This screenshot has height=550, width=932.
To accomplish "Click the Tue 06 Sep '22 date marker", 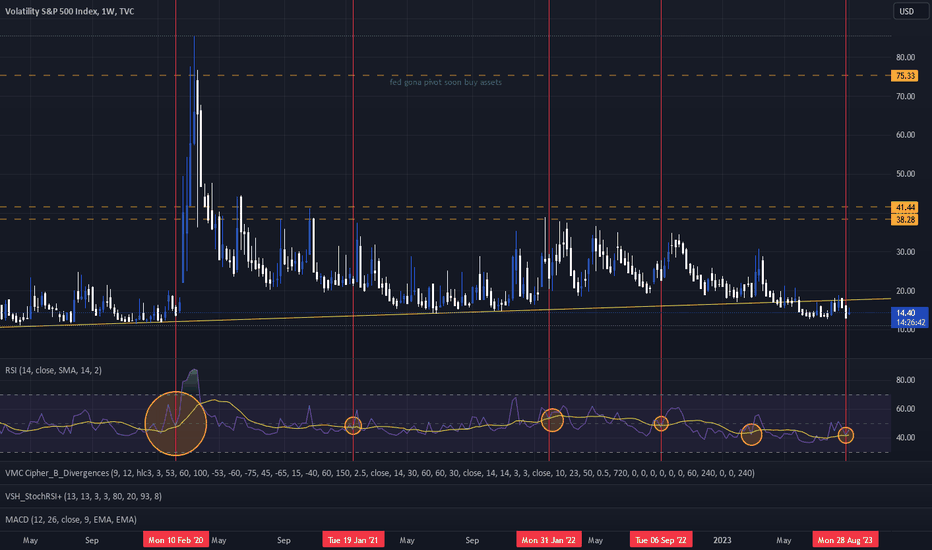I will point(661,540).
